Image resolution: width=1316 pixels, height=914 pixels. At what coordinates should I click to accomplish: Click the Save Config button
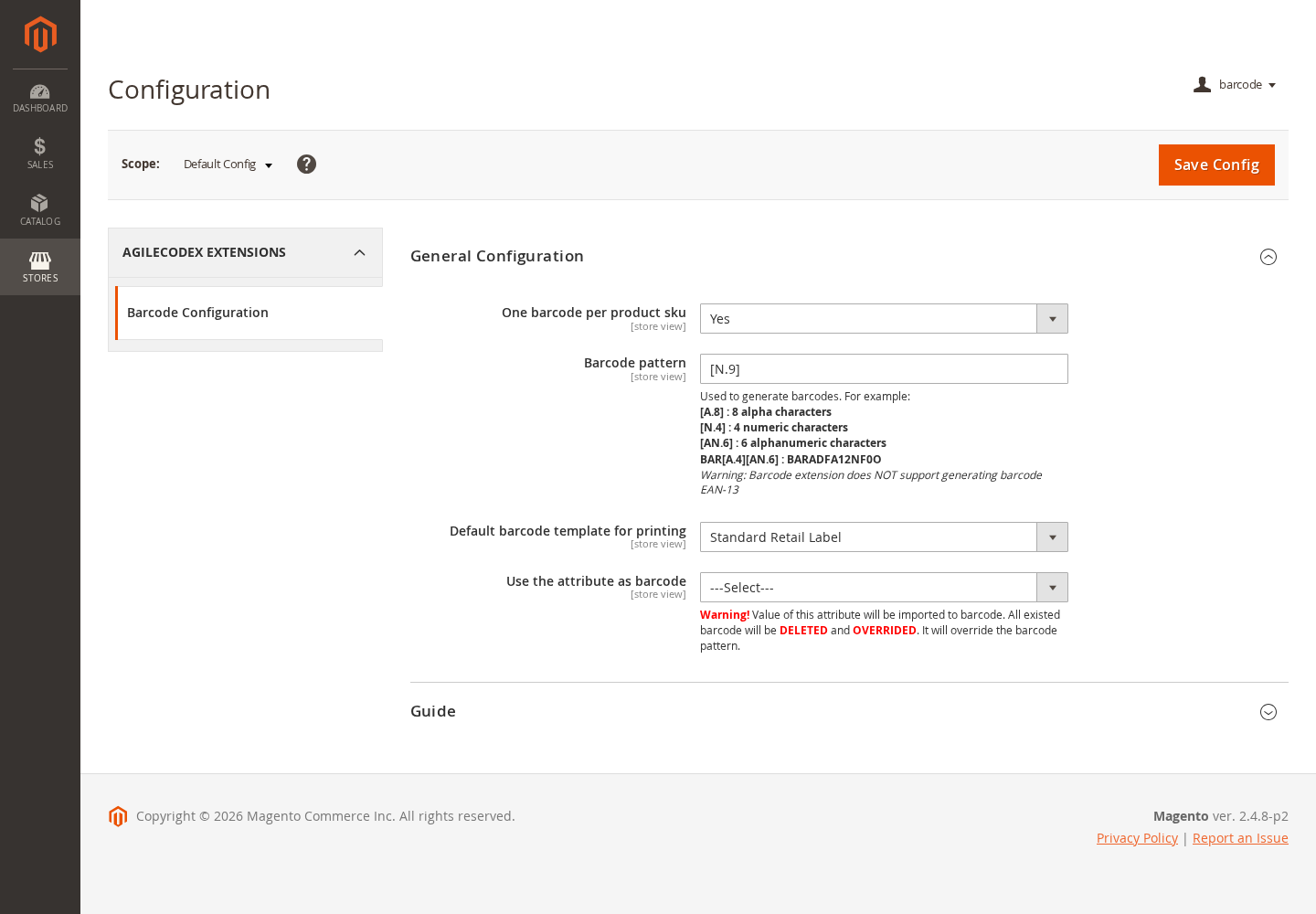[1216, 165]
